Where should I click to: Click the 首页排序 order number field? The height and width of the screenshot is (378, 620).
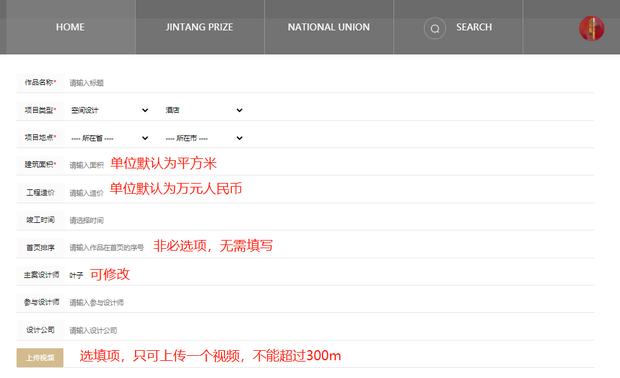[x=108, y=248]
